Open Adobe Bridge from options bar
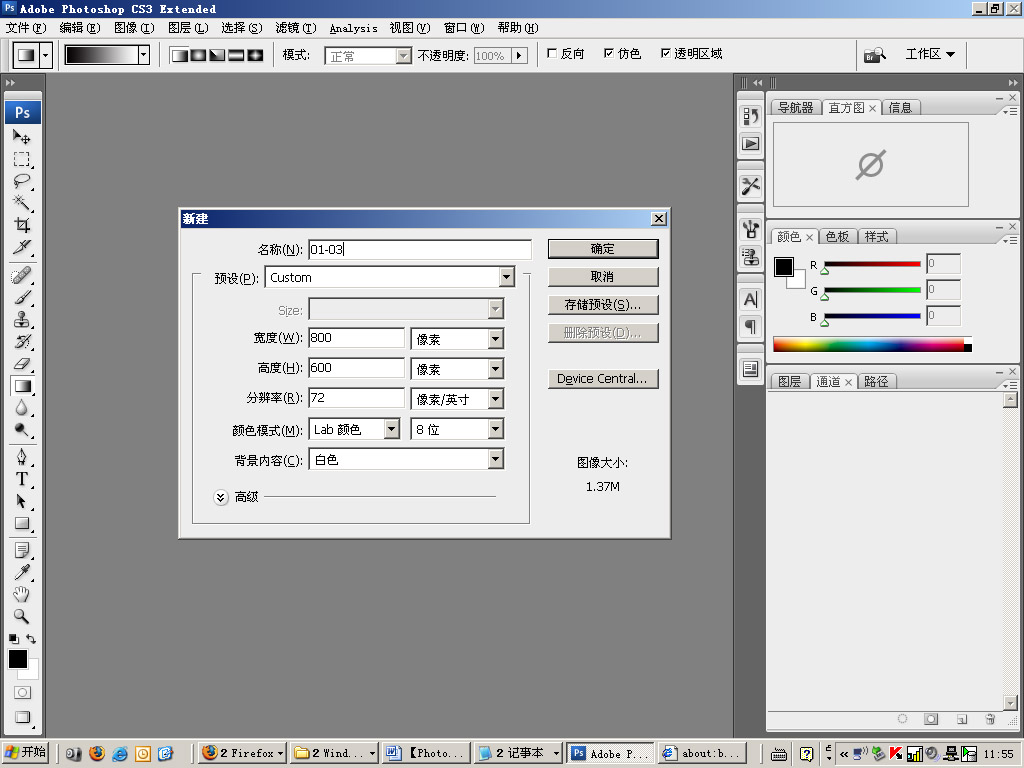Viewport: 1024px width, 768px height. click(x=874, y=55)
